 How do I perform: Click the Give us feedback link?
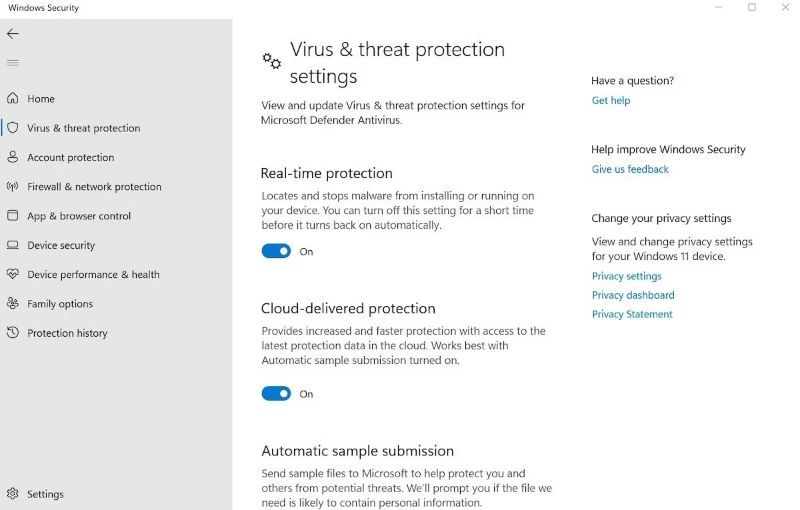click(630, 170)
